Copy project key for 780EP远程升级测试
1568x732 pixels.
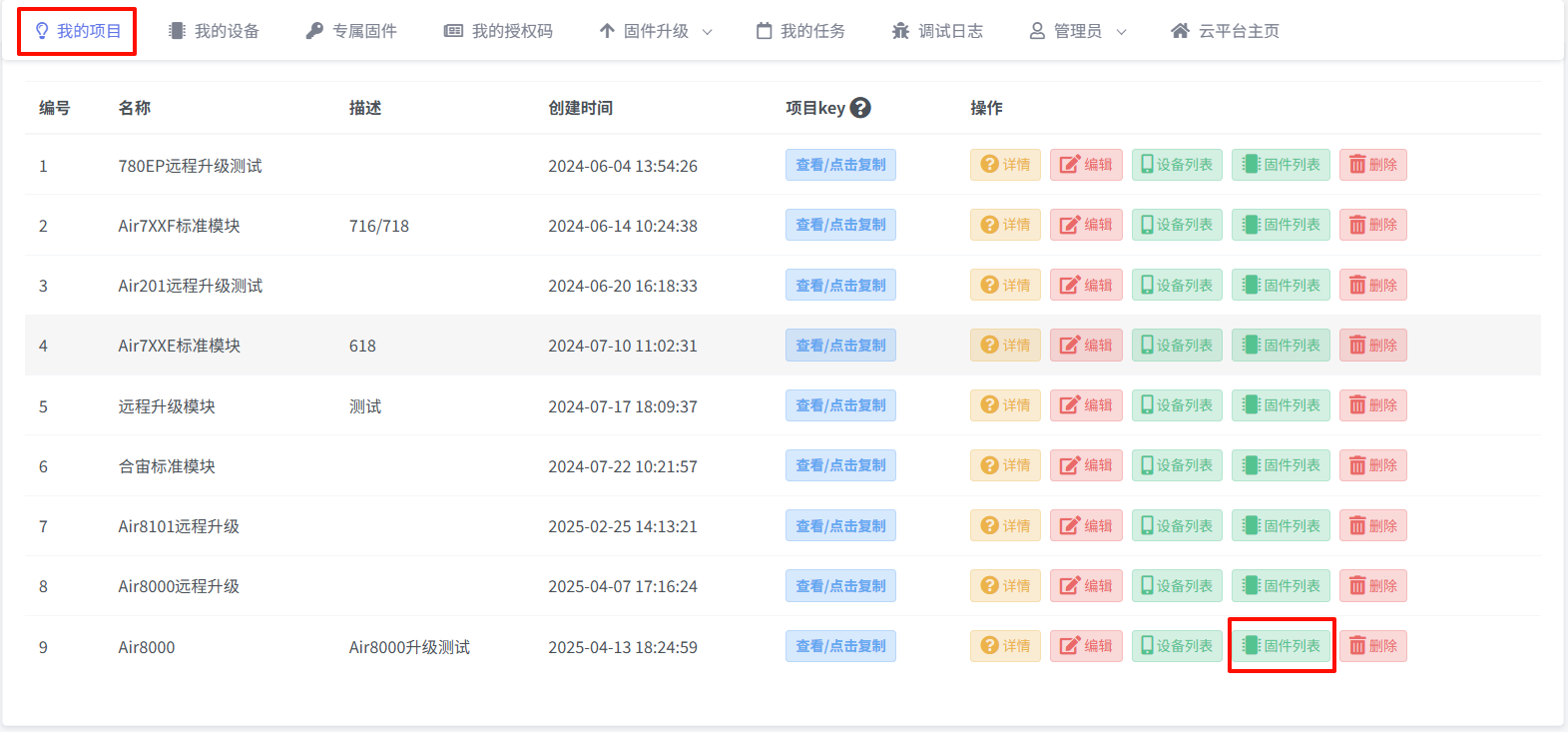point(840,165)
